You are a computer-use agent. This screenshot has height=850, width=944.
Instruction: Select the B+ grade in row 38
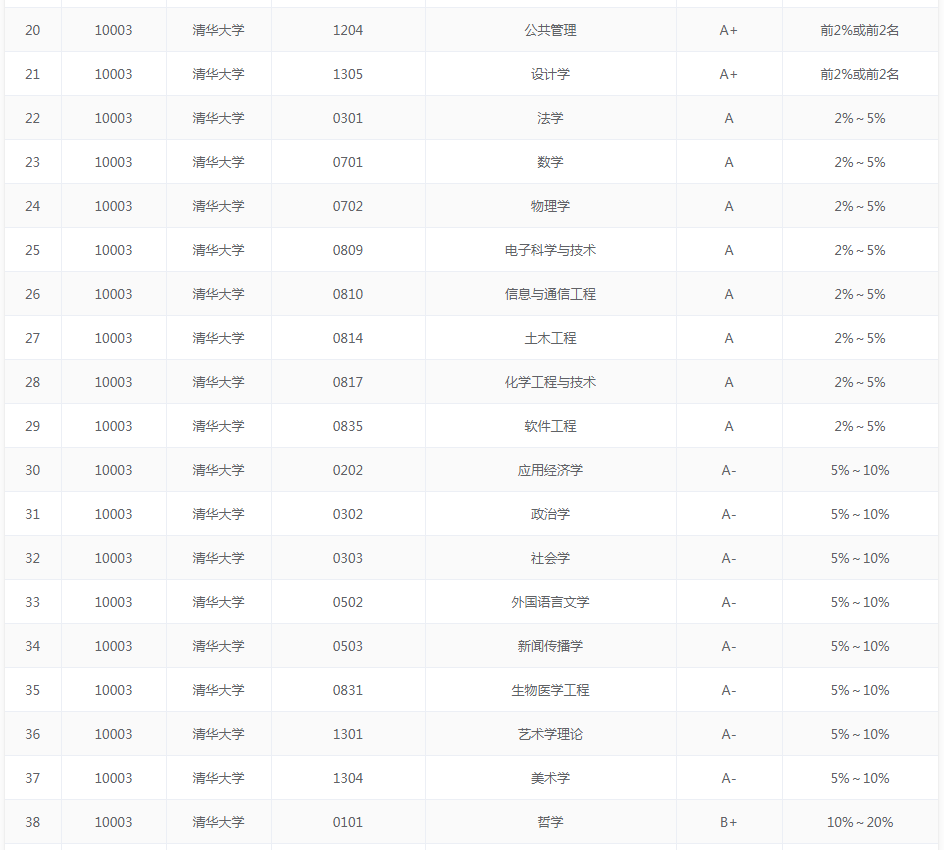[x=728, y=821]
